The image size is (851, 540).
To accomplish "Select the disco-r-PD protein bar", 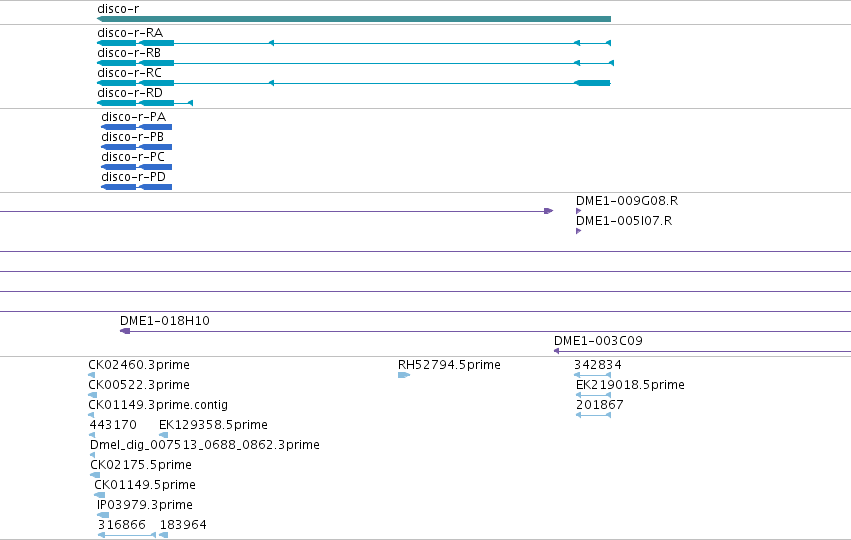I will pos(136,187).
